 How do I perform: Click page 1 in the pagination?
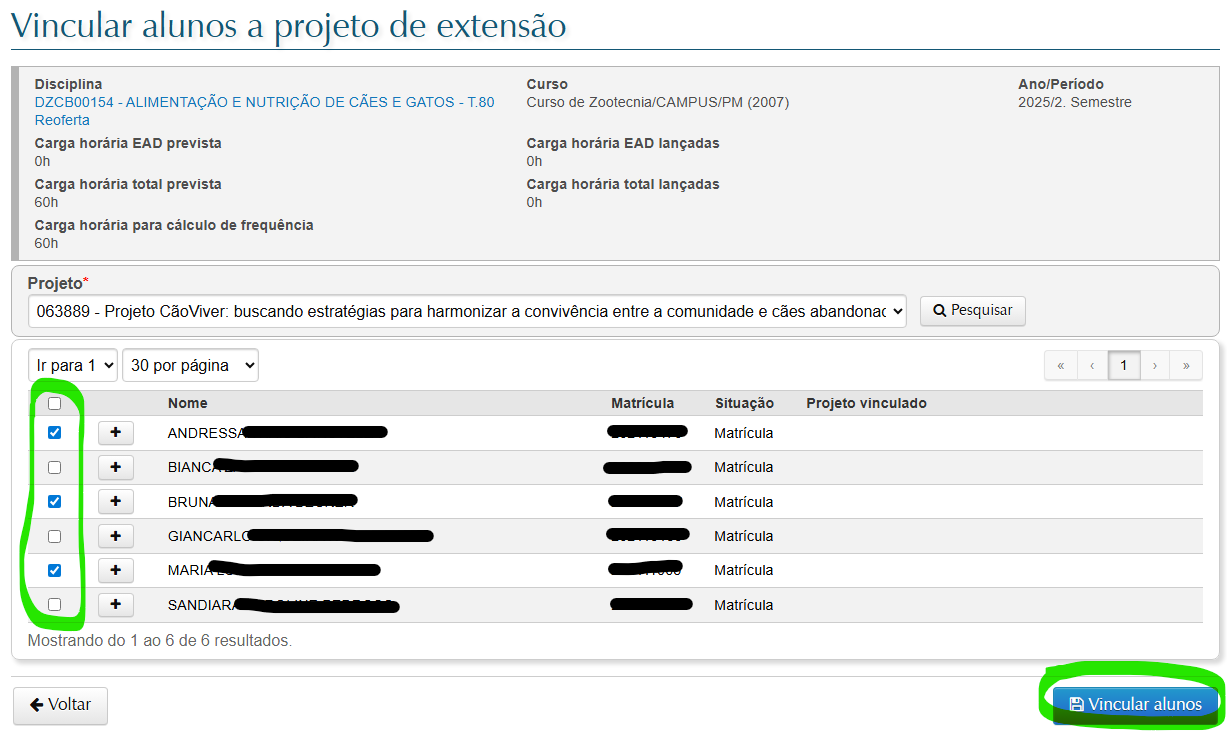click(1124, 366)
